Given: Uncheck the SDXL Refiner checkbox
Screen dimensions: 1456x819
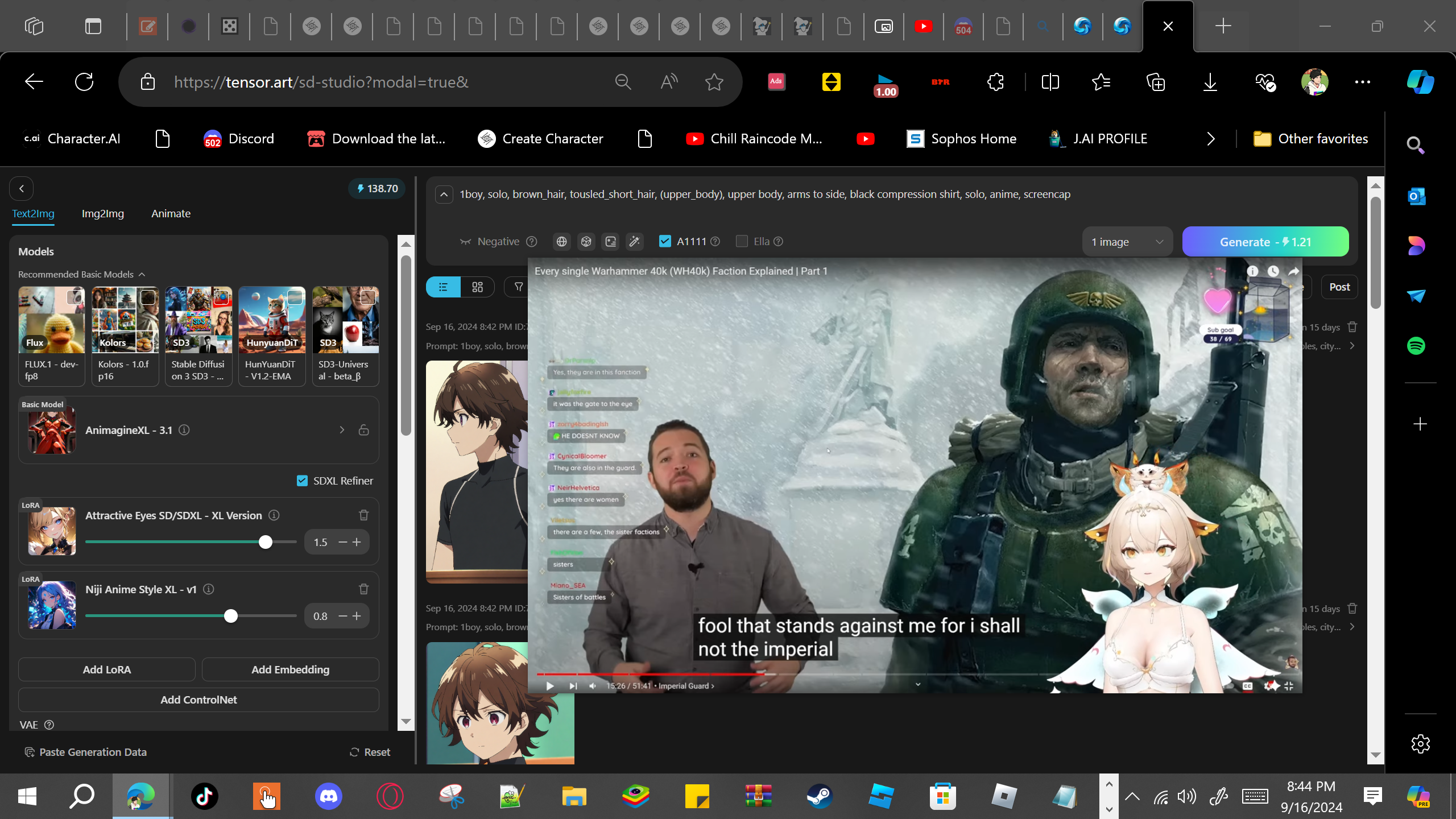Looking at the screenshot, I should pos(302,481).
